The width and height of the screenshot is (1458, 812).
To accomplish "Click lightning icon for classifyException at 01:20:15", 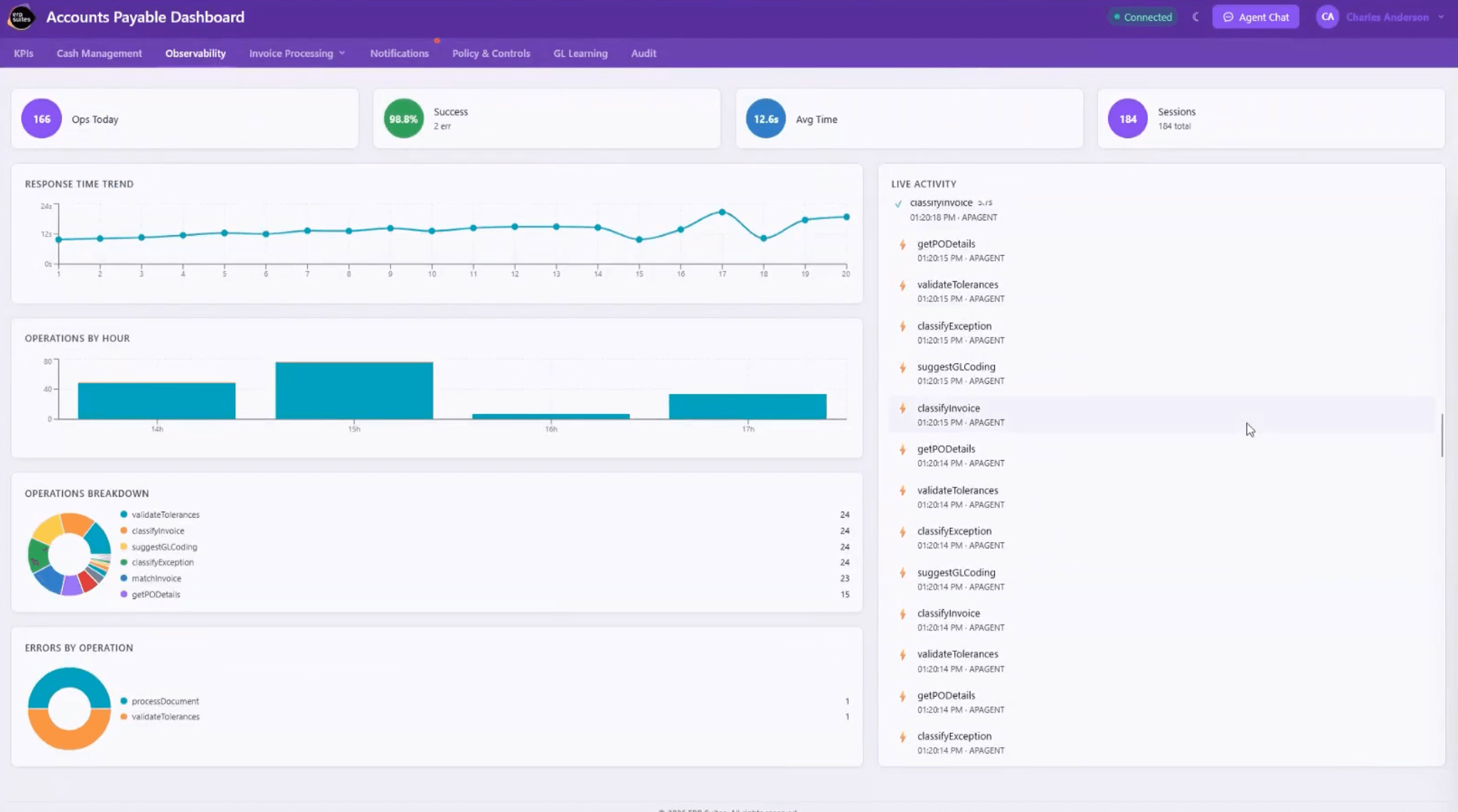I will pyautogui.click(x=903, y=326).
